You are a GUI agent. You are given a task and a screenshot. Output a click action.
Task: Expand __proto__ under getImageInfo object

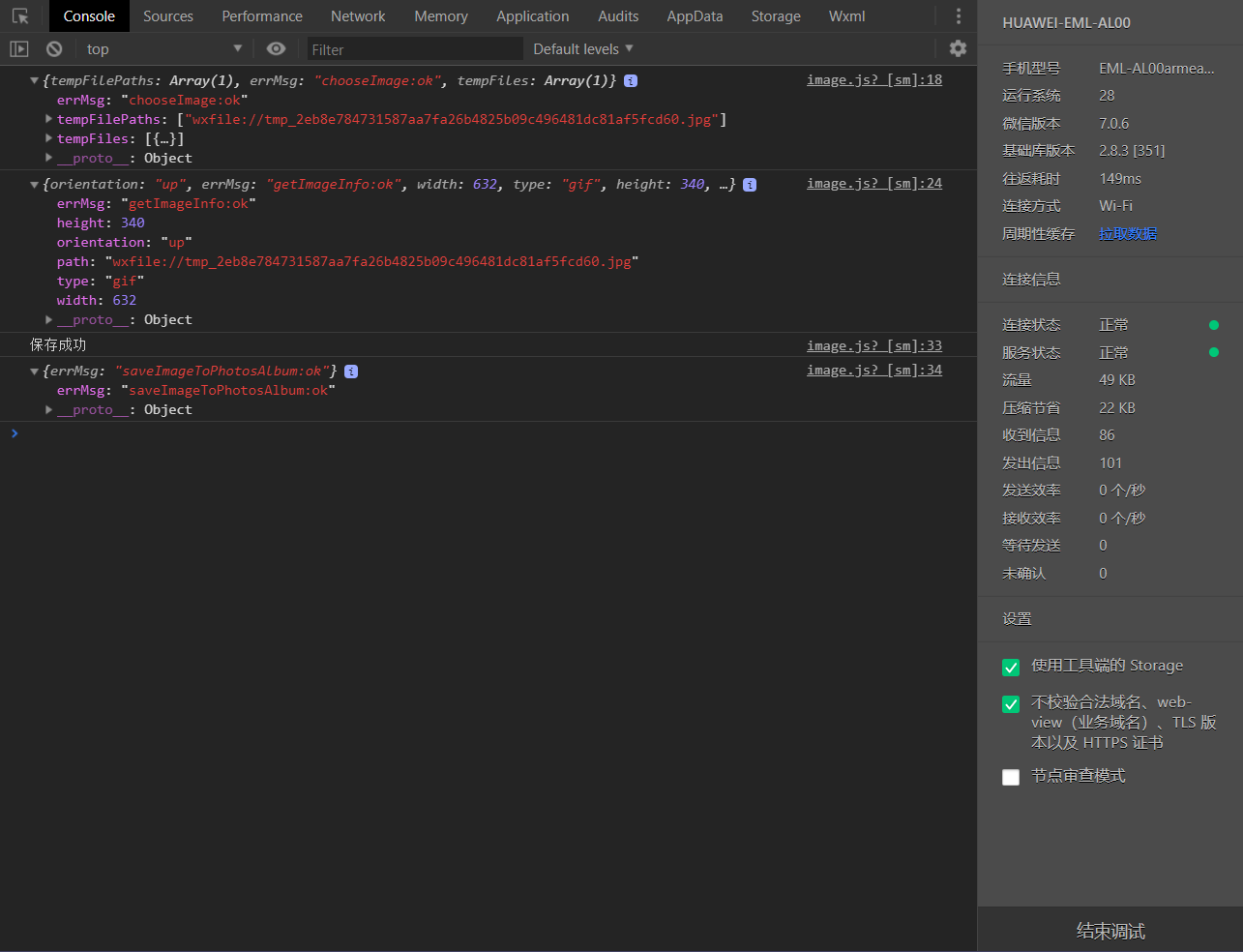(49, 319)
